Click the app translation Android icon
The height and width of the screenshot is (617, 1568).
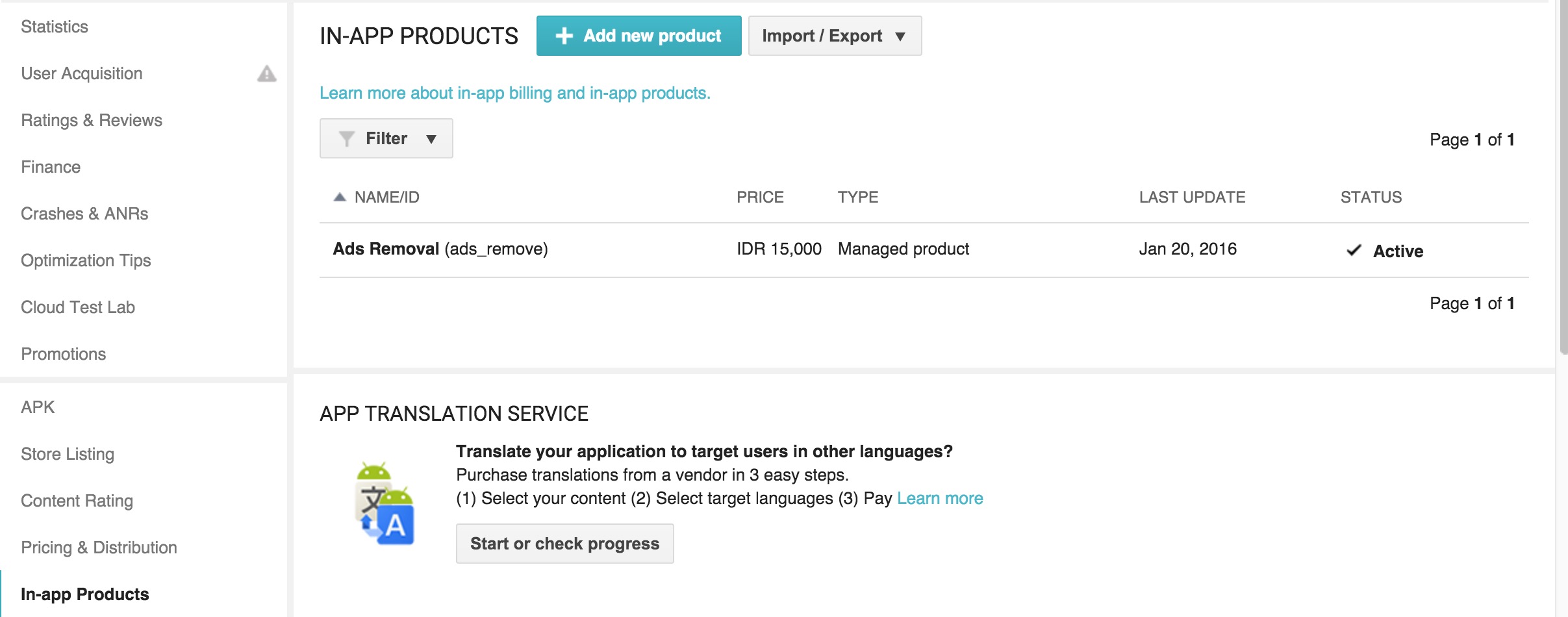point(385,503)
